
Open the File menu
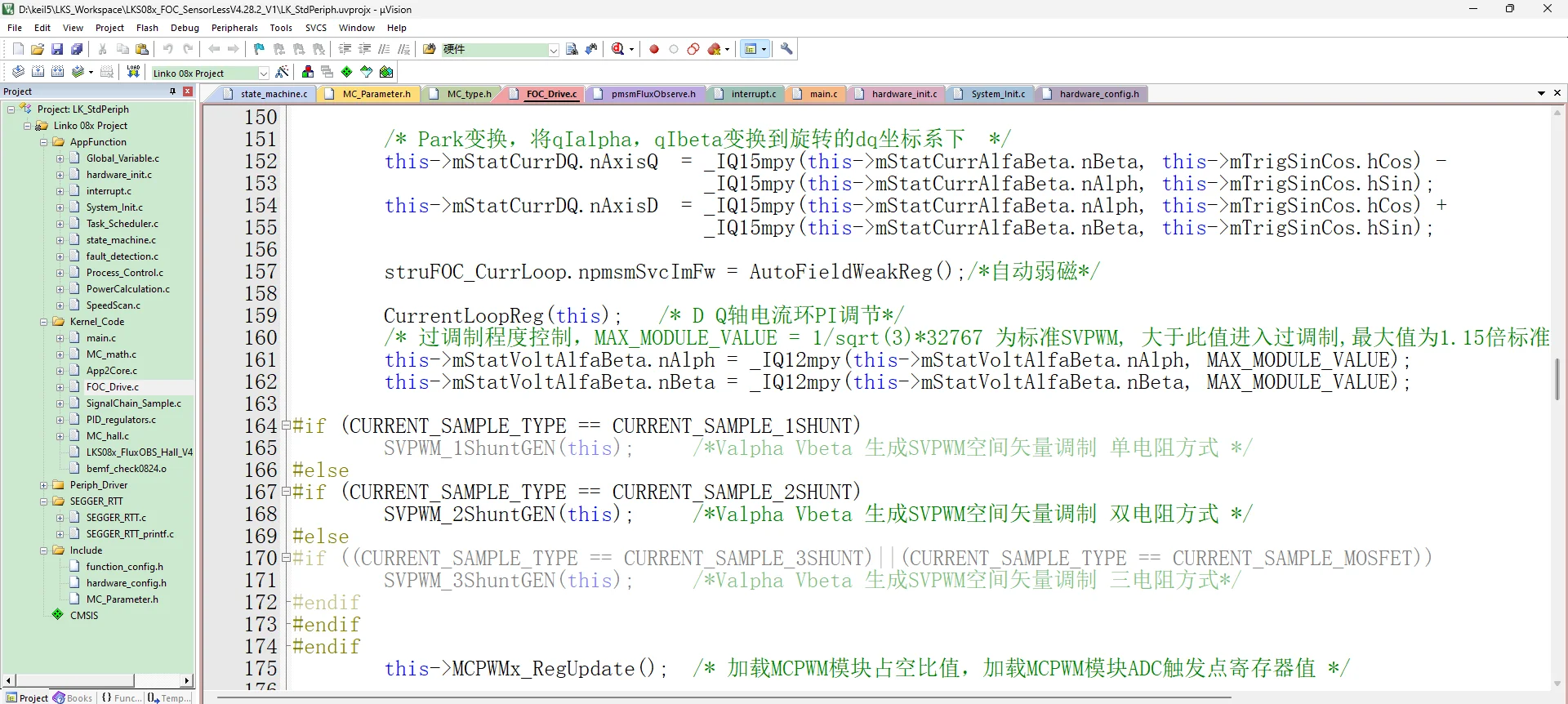15,28
